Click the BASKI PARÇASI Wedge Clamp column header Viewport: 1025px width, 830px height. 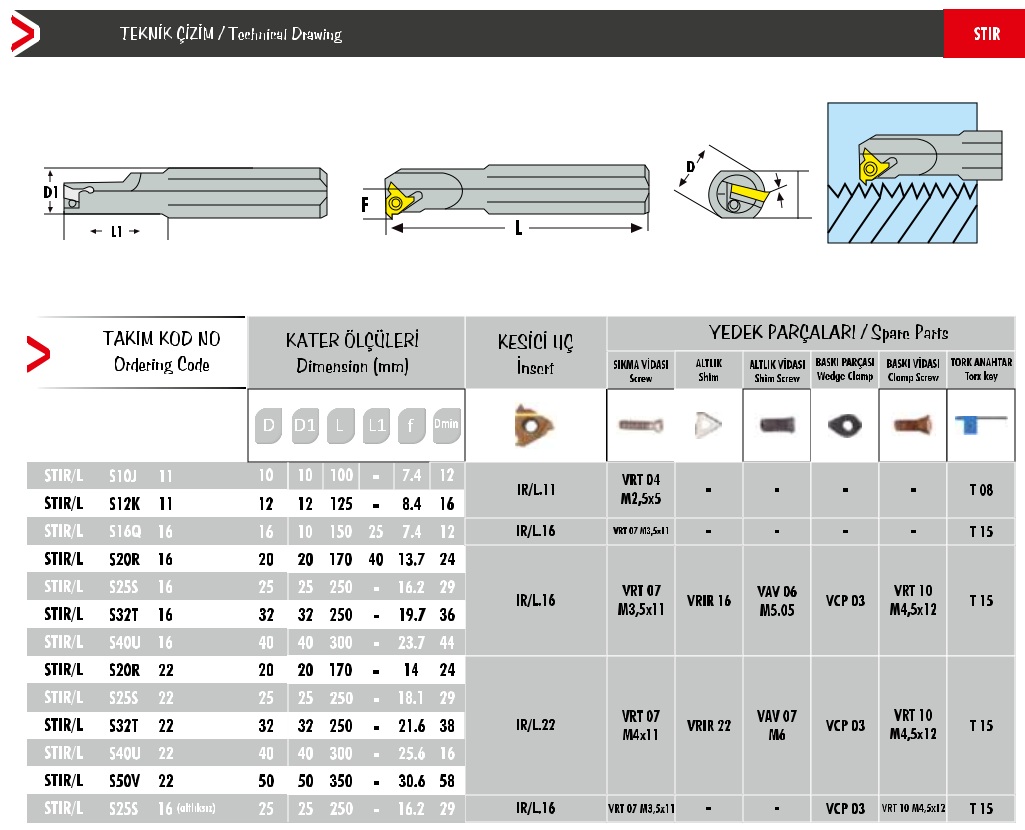click(x=845, y=369)
